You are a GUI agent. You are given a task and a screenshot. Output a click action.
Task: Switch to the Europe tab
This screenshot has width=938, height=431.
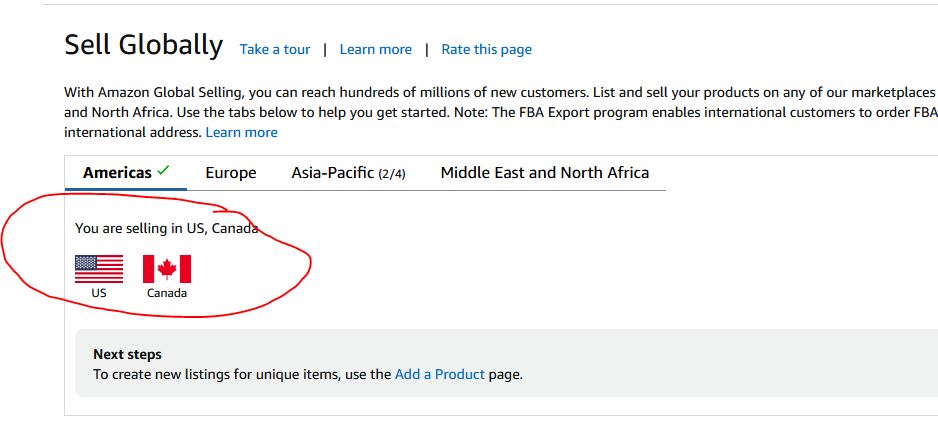coord(231,173)
